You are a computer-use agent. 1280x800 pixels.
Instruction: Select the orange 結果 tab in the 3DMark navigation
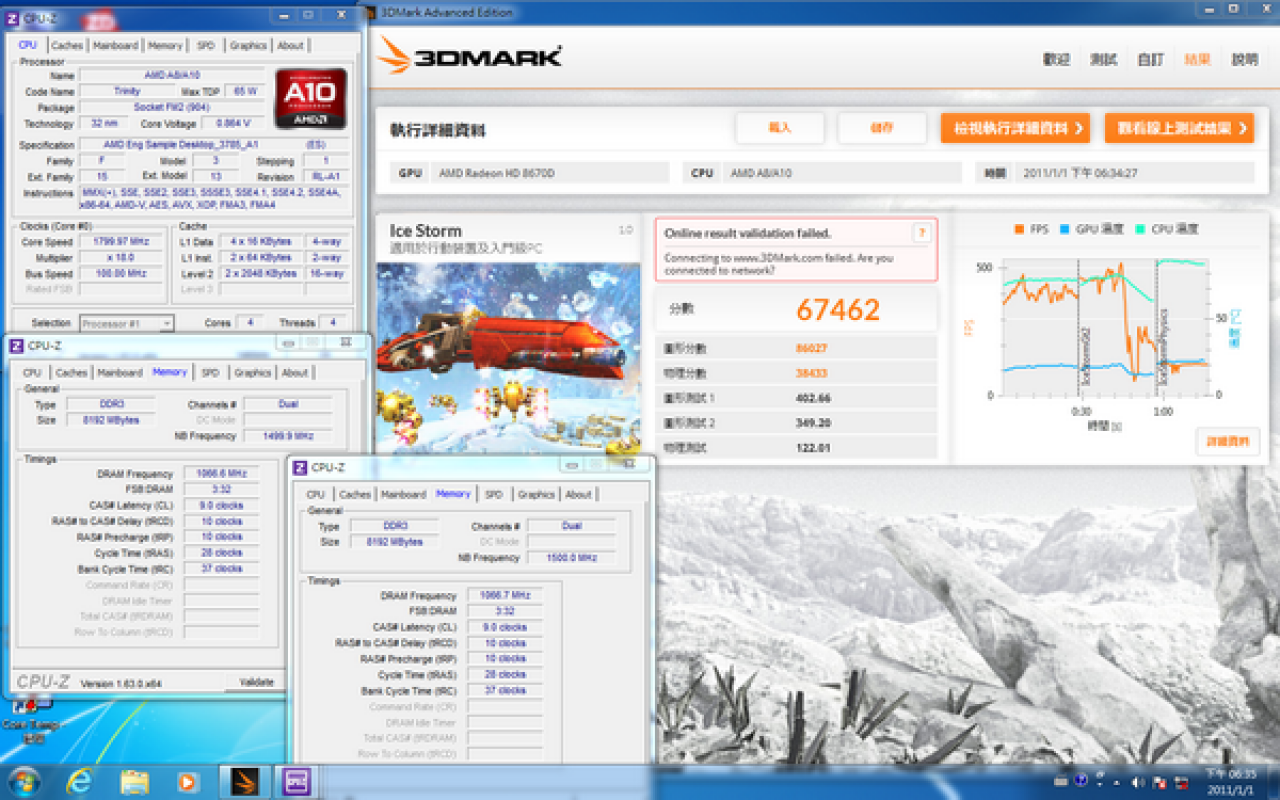(x=1198, y=59)
